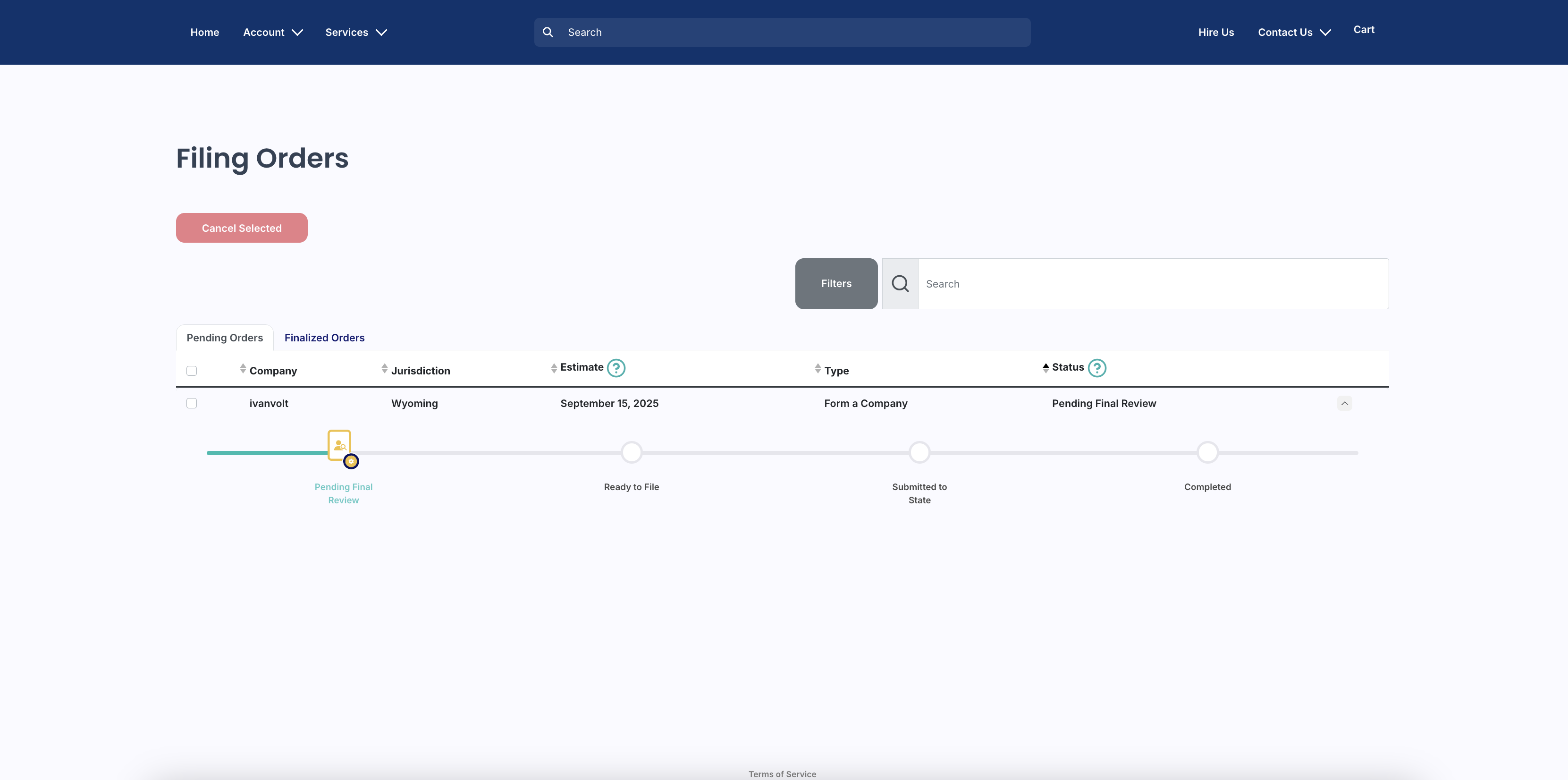
Task: Click the magnifier icon in top navigation search
Action: click(547, 32)
